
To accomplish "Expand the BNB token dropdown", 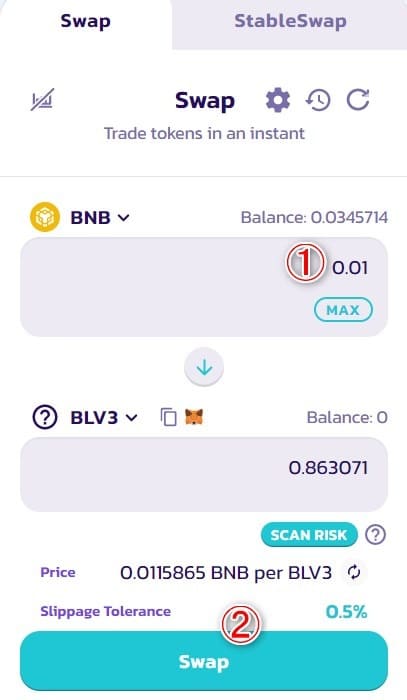I will pyautogui.click(x=100, y=217).
